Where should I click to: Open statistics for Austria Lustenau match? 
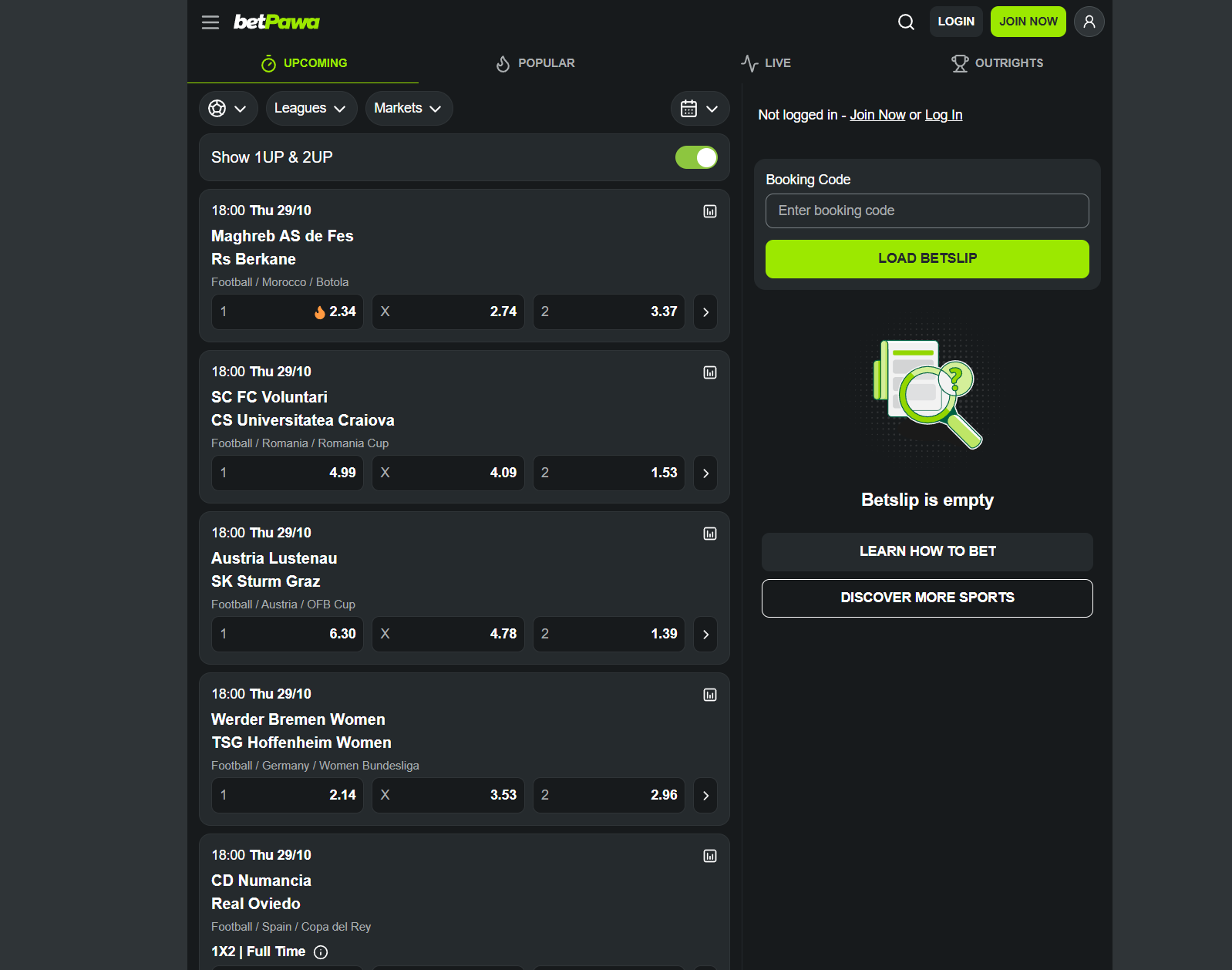click(710, 534)
